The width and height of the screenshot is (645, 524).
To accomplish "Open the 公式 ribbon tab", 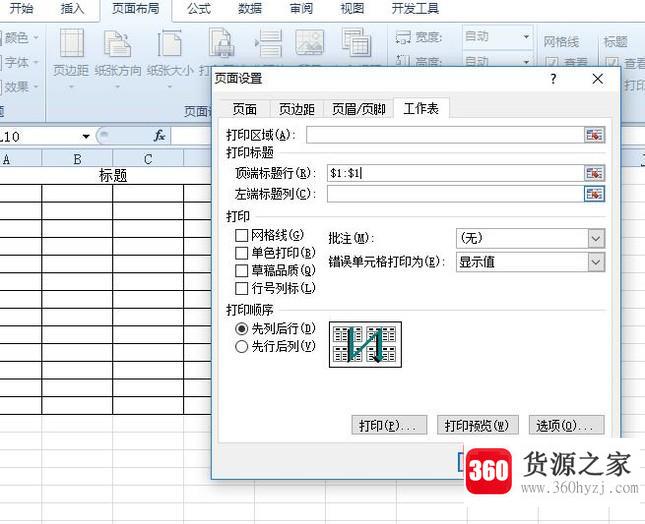I will point(199,8).
